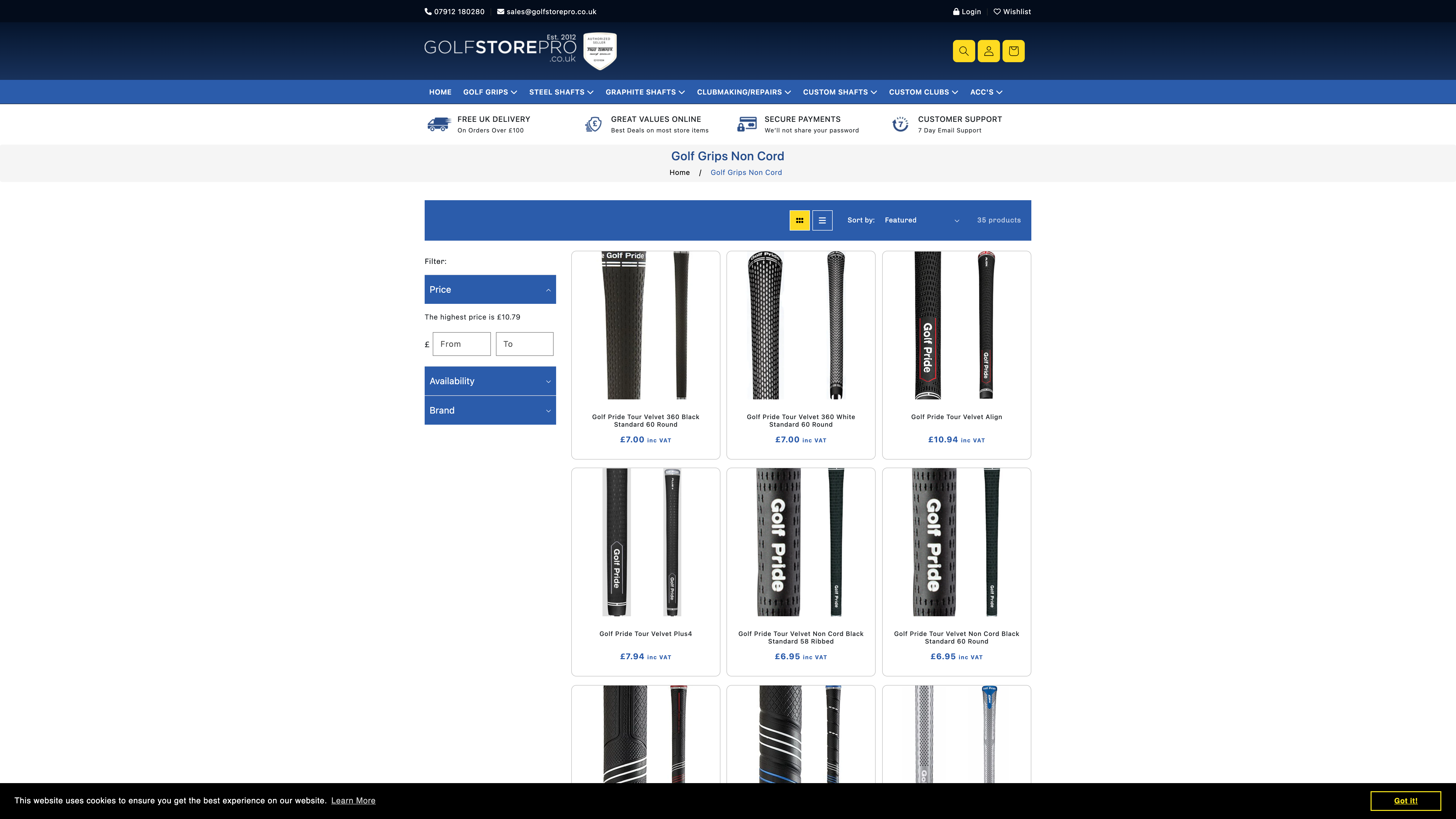The height and width of the screenshot is (819, 1456).
Task: Click the To price input field
Action: [x=525, y=344]
